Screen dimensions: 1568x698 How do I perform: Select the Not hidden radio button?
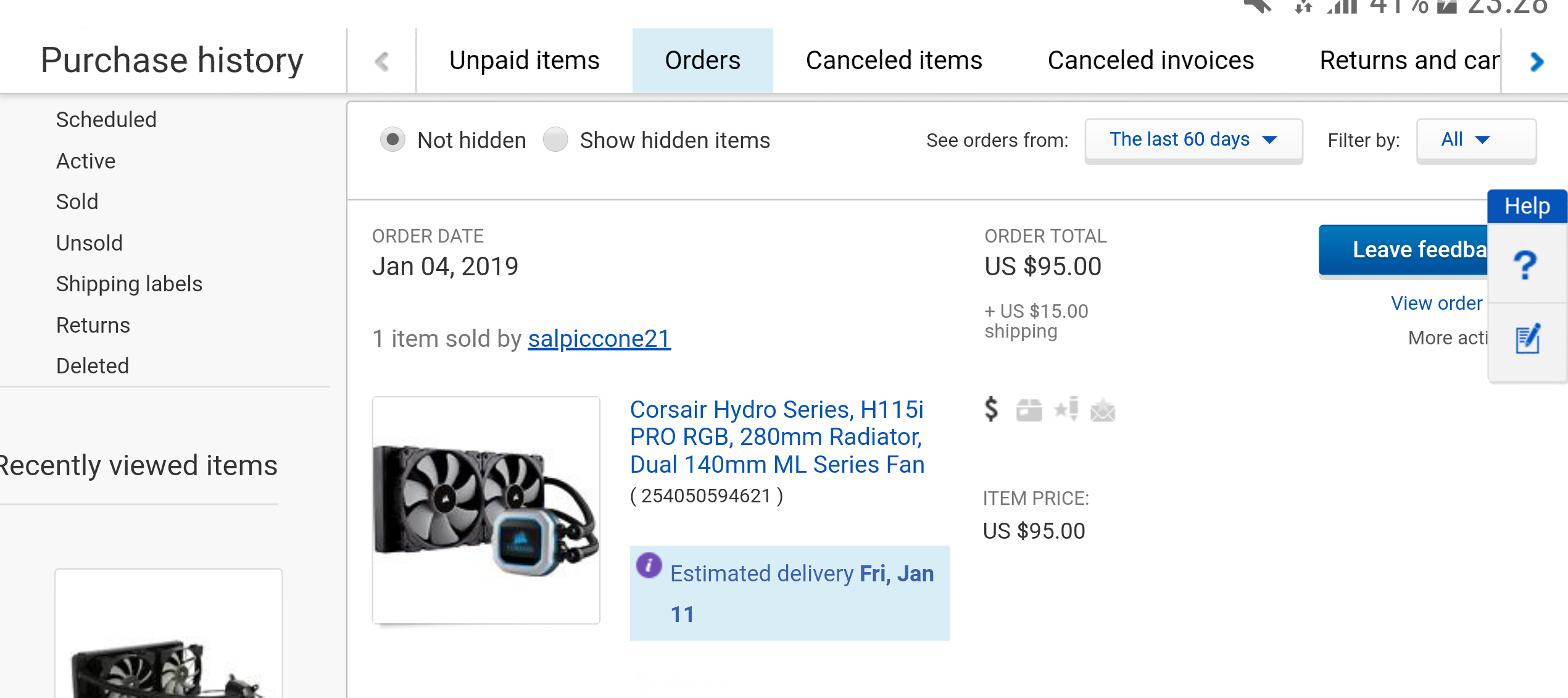pyautogui.click(x=392, y=140)
